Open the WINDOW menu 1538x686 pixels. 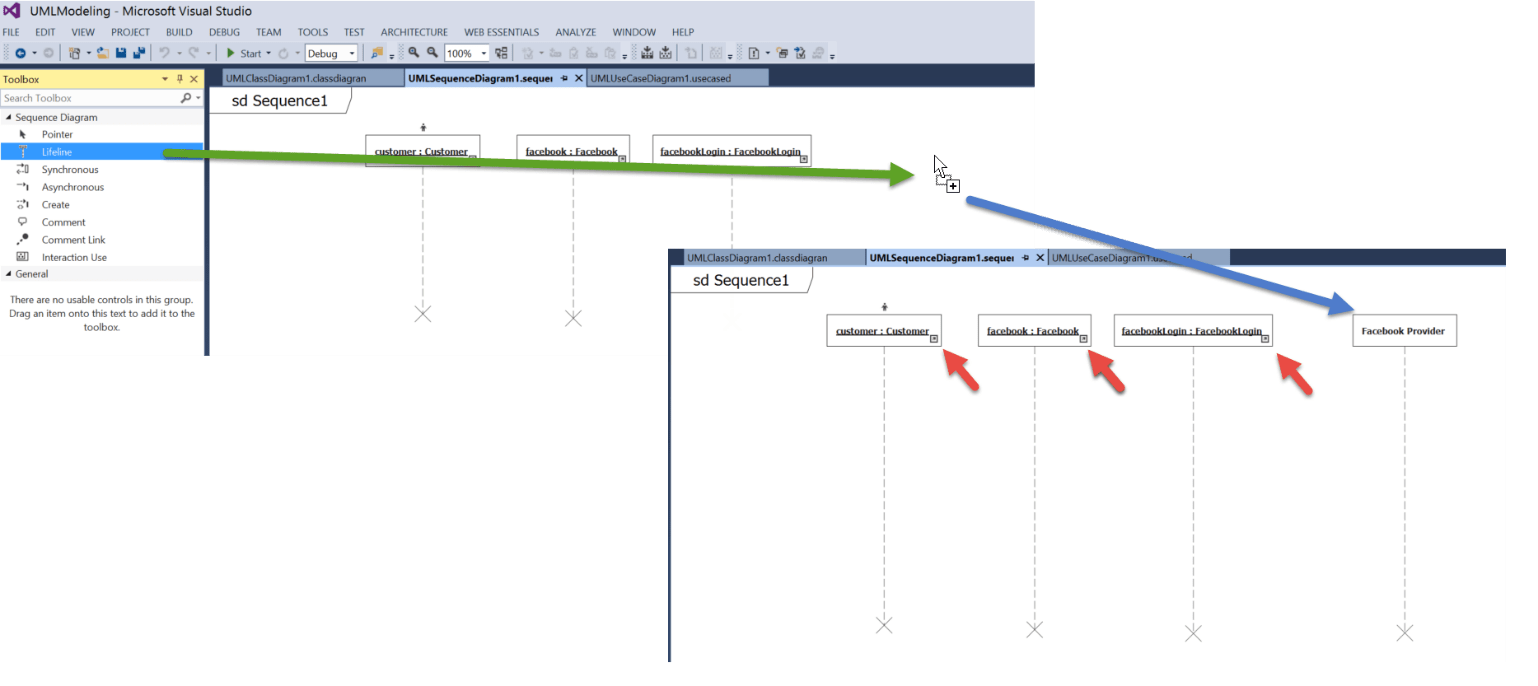(635, 32)
